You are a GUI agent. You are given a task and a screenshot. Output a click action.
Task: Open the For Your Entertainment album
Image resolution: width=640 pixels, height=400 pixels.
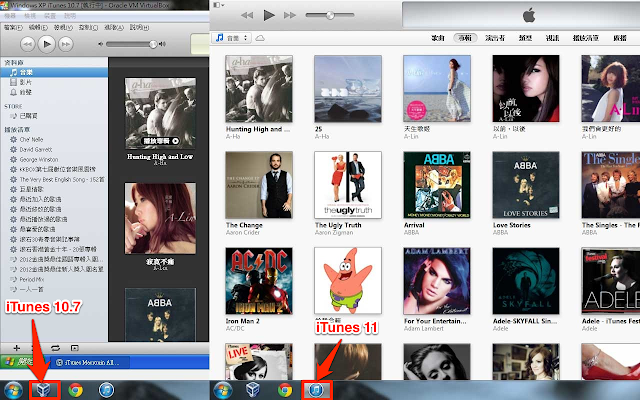437,281
